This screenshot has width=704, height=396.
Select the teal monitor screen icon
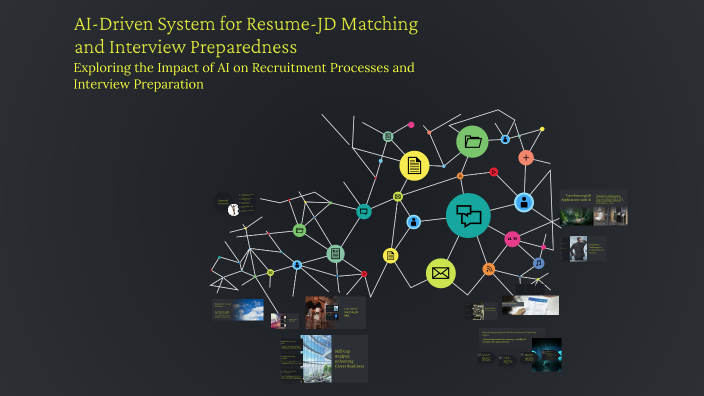(x=364, y=211)
